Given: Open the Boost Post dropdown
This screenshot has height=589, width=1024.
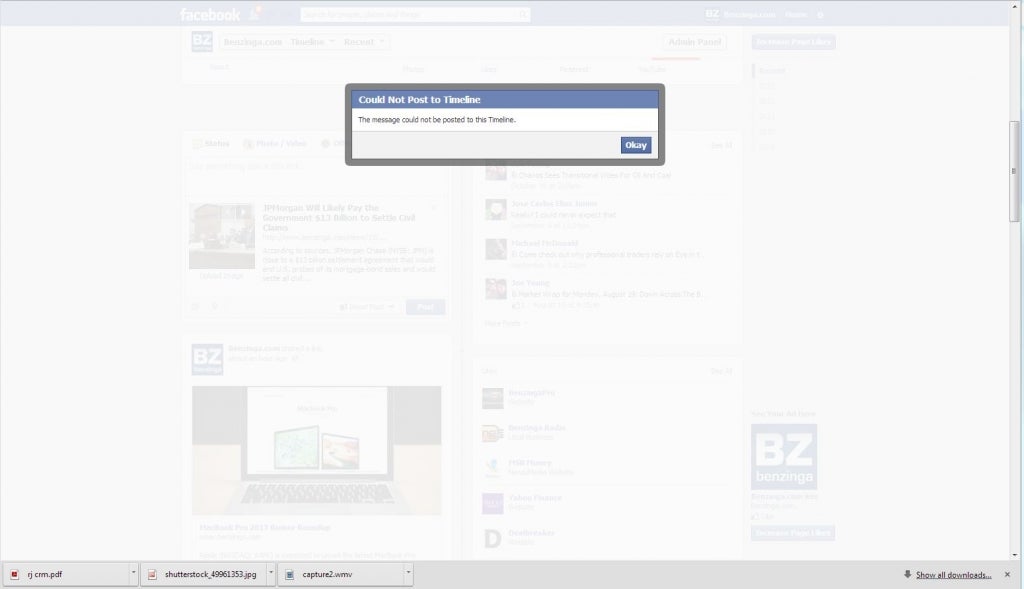Looking at the screenshot, I should [366, 307].
